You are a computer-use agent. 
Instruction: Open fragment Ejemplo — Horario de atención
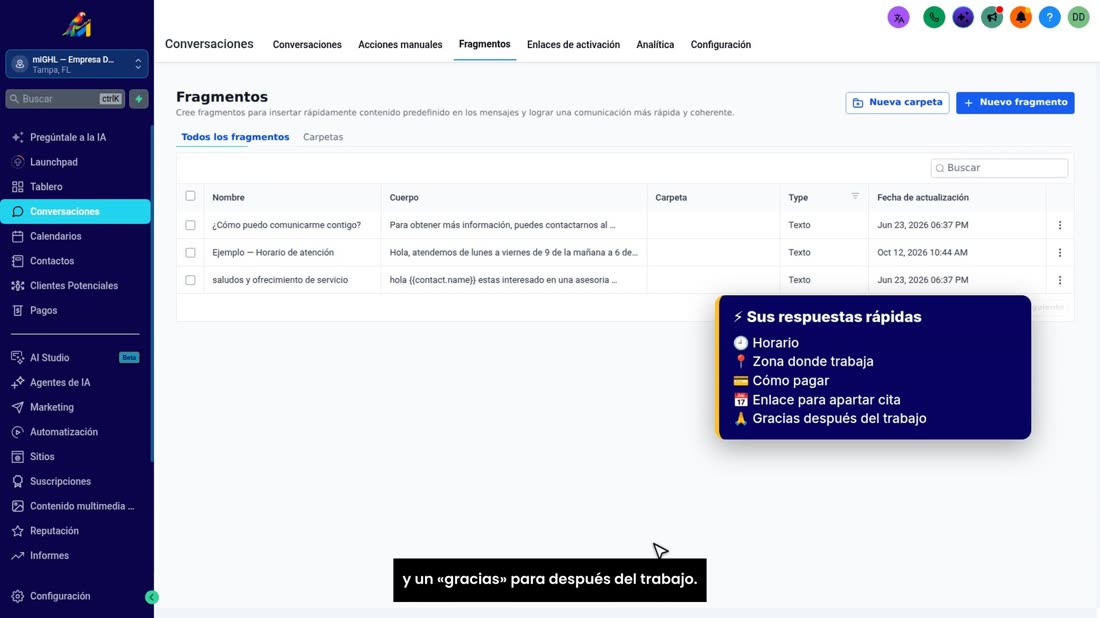point(273,253)
